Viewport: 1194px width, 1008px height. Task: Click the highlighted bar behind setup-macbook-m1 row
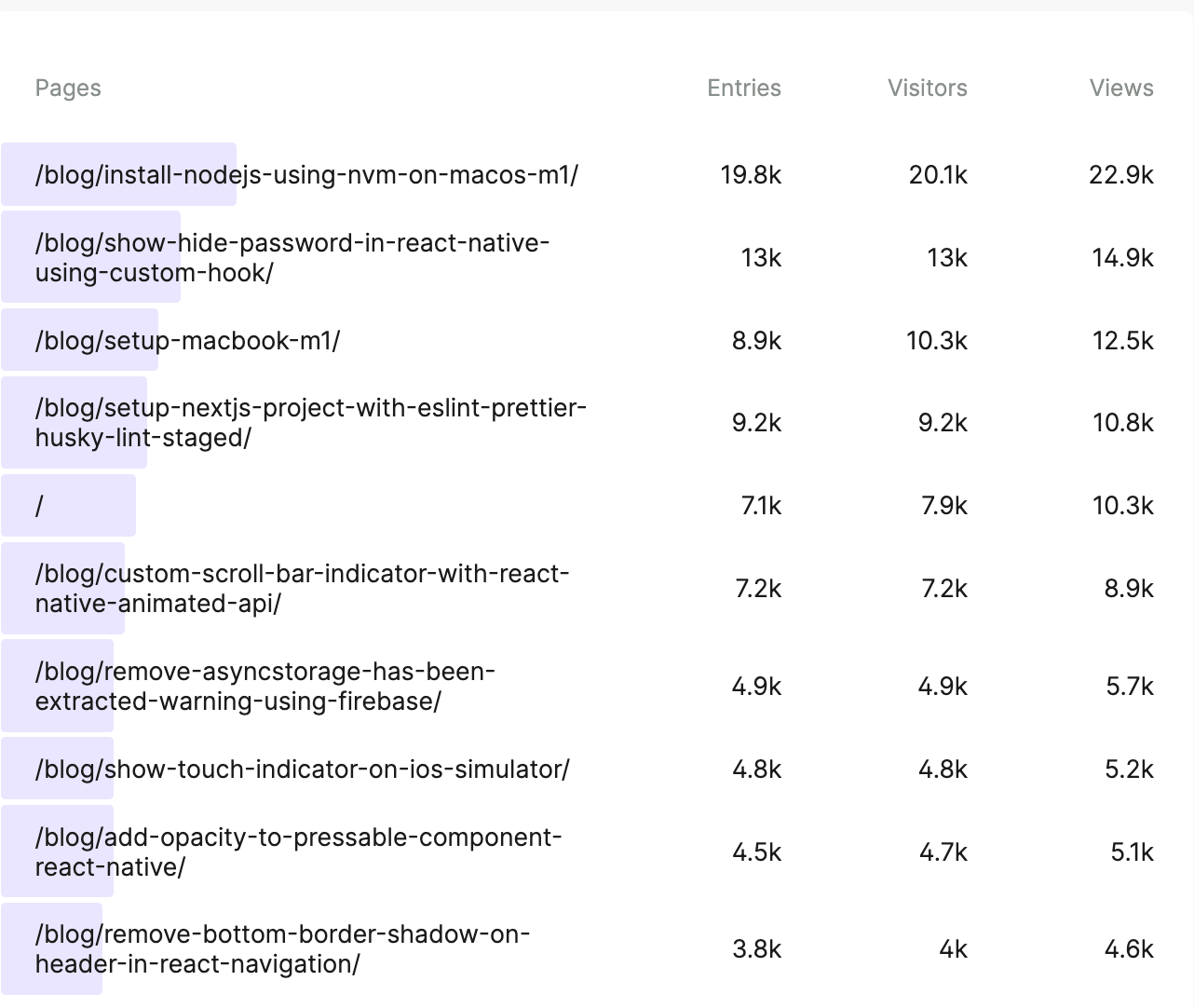[x=79, y=340]
